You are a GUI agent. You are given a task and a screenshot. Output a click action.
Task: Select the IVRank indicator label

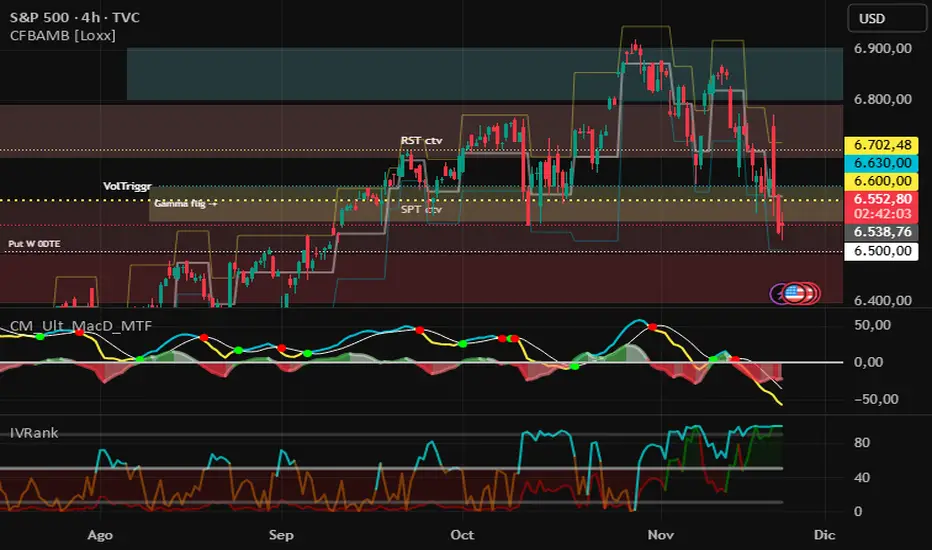[34, 433]
